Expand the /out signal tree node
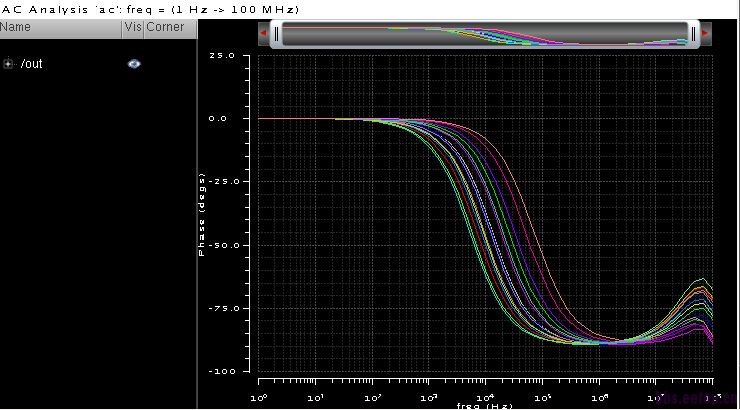740x410 pixels. (x=8, y=64)
